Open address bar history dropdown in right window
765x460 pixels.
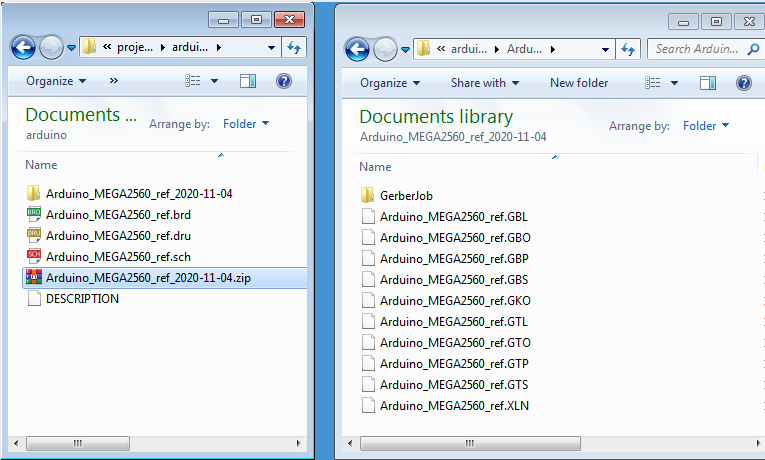(605, 50)
